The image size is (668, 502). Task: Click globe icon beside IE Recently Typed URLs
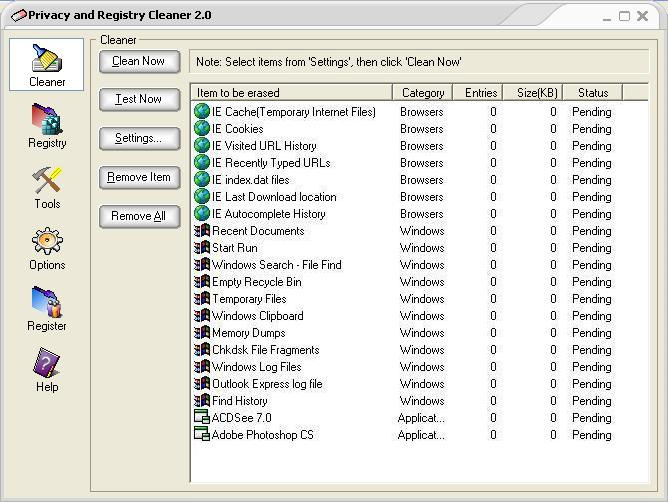pos(202,162)
